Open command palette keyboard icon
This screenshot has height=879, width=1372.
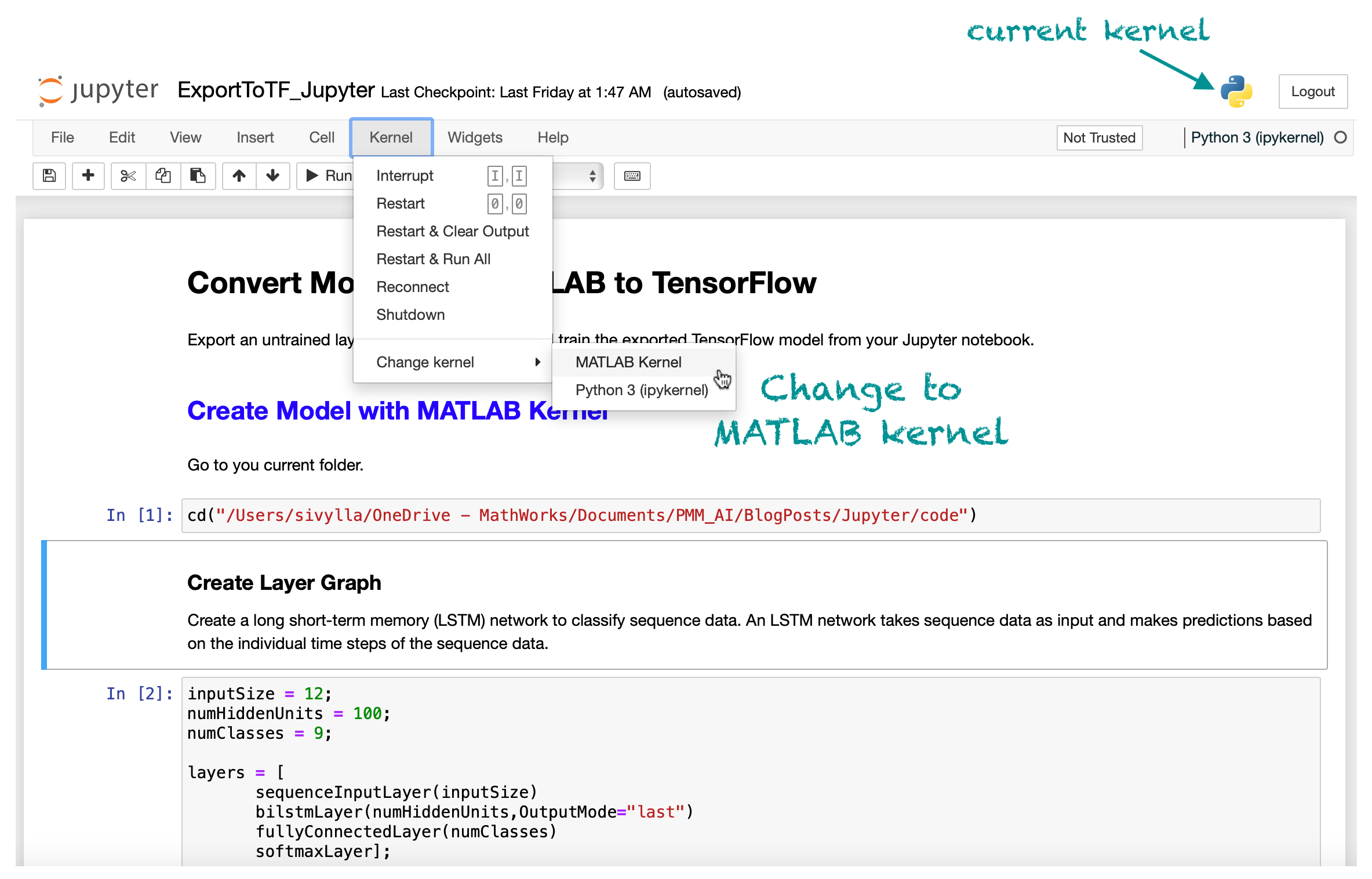pyautogui.click(x=632, y=176)
